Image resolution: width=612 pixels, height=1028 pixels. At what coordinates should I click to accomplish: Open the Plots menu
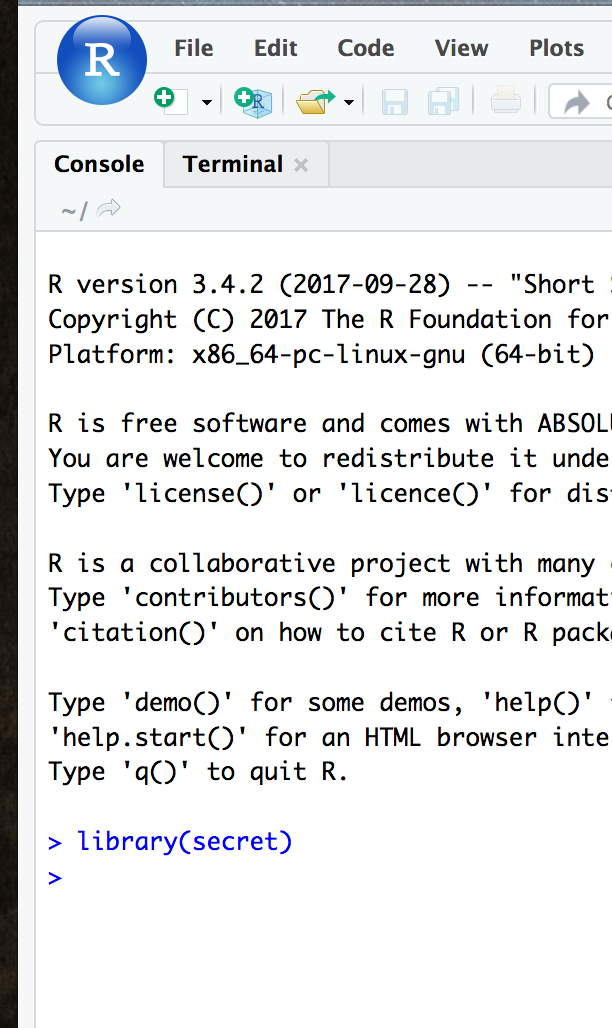pyautogui.click(x=556, y=48)
